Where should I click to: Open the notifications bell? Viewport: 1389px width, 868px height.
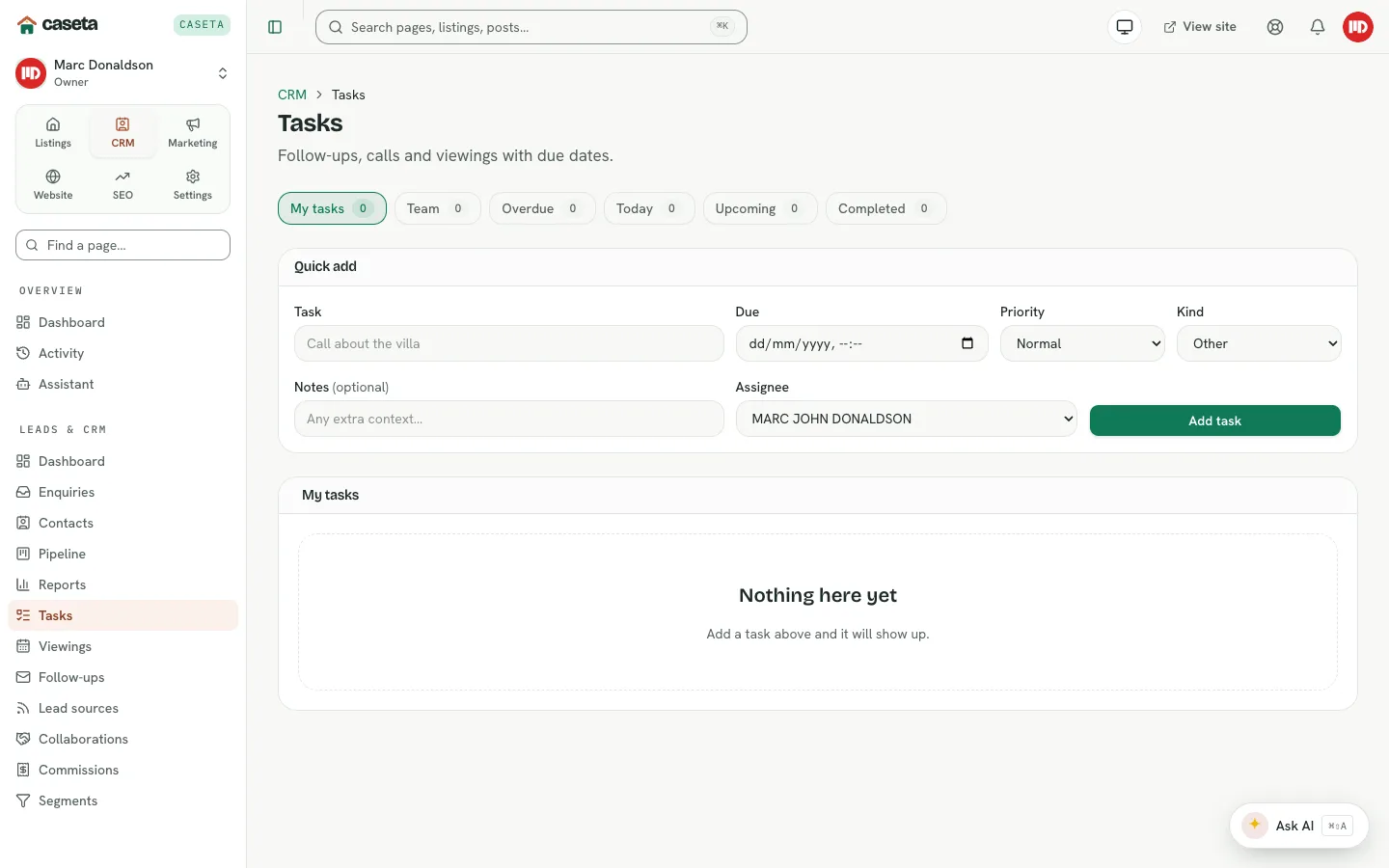coord(1318,27)
